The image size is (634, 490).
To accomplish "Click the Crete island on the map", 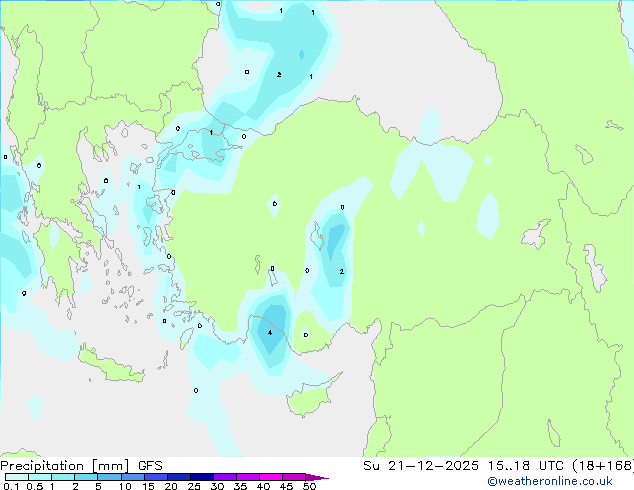I will (111, 365).
